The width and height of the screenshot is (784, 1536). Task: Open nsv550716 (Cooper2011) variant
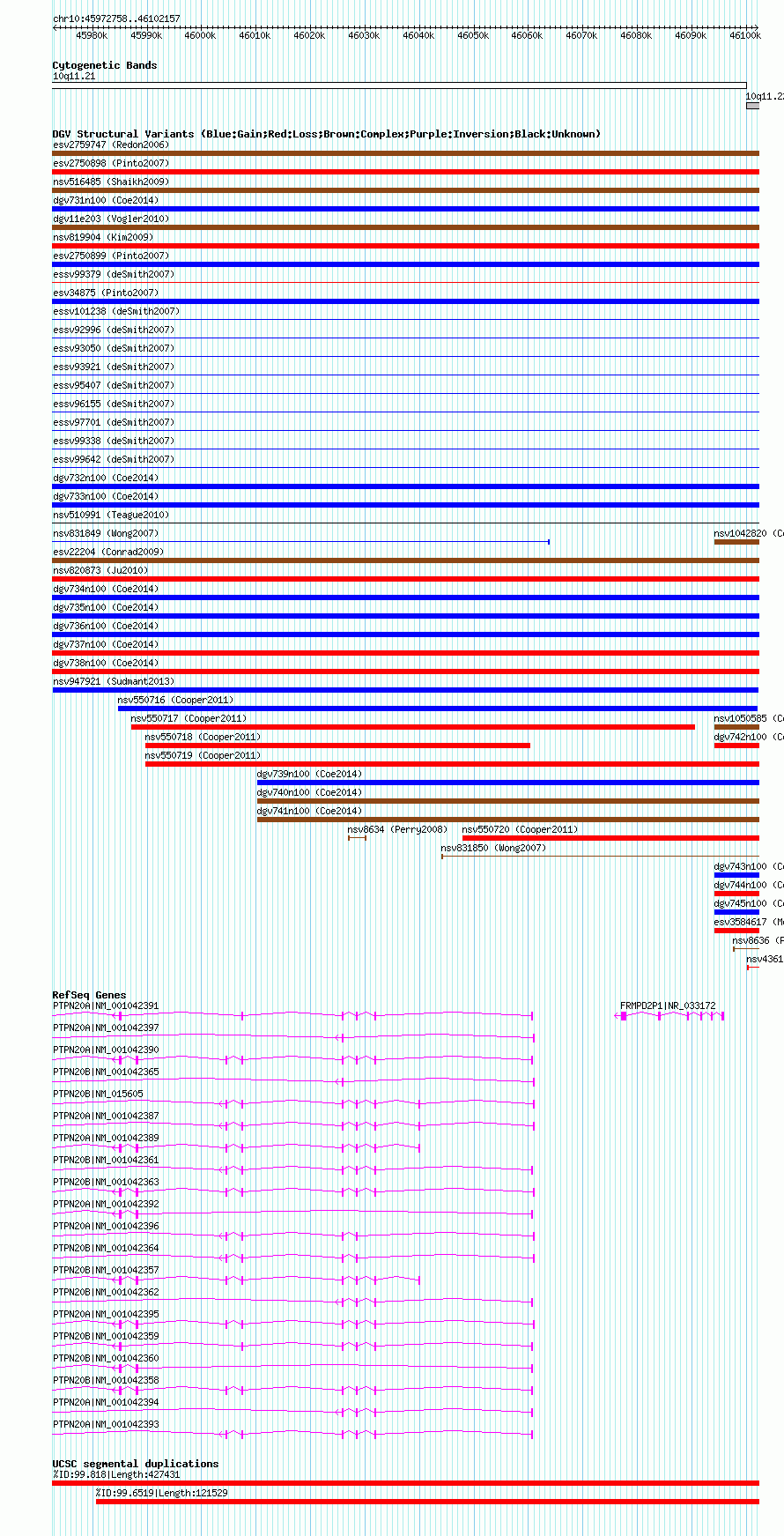(175, 700)
